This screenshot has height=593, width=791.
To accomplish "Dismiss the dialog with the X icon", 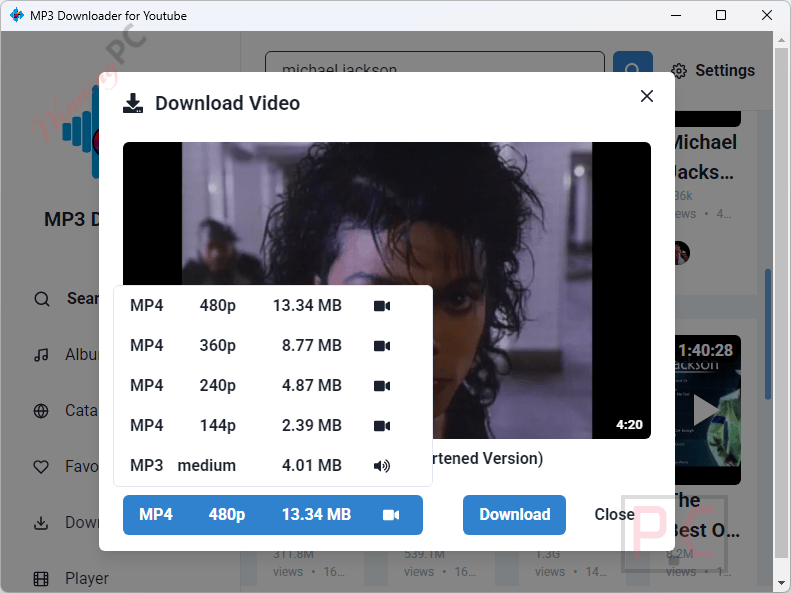I will point(647,96).
